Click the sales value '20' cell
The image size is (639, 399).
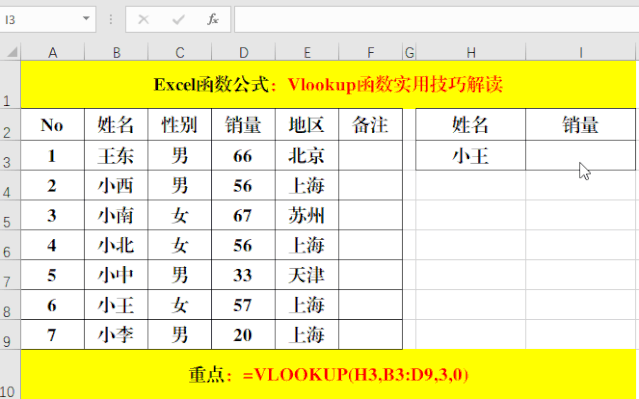243,334
